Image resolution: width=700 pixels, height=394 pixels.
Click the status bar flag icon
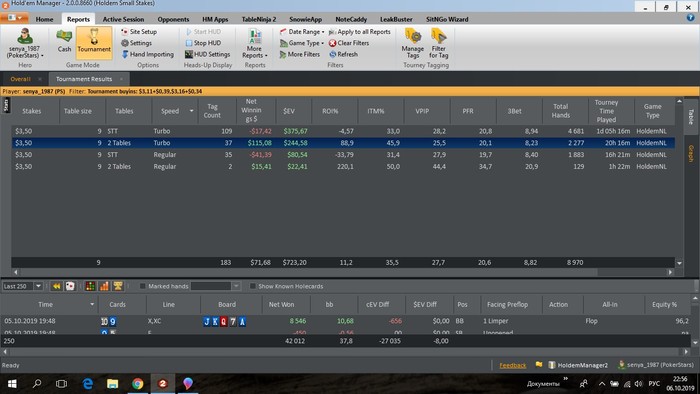pos(539,365)
